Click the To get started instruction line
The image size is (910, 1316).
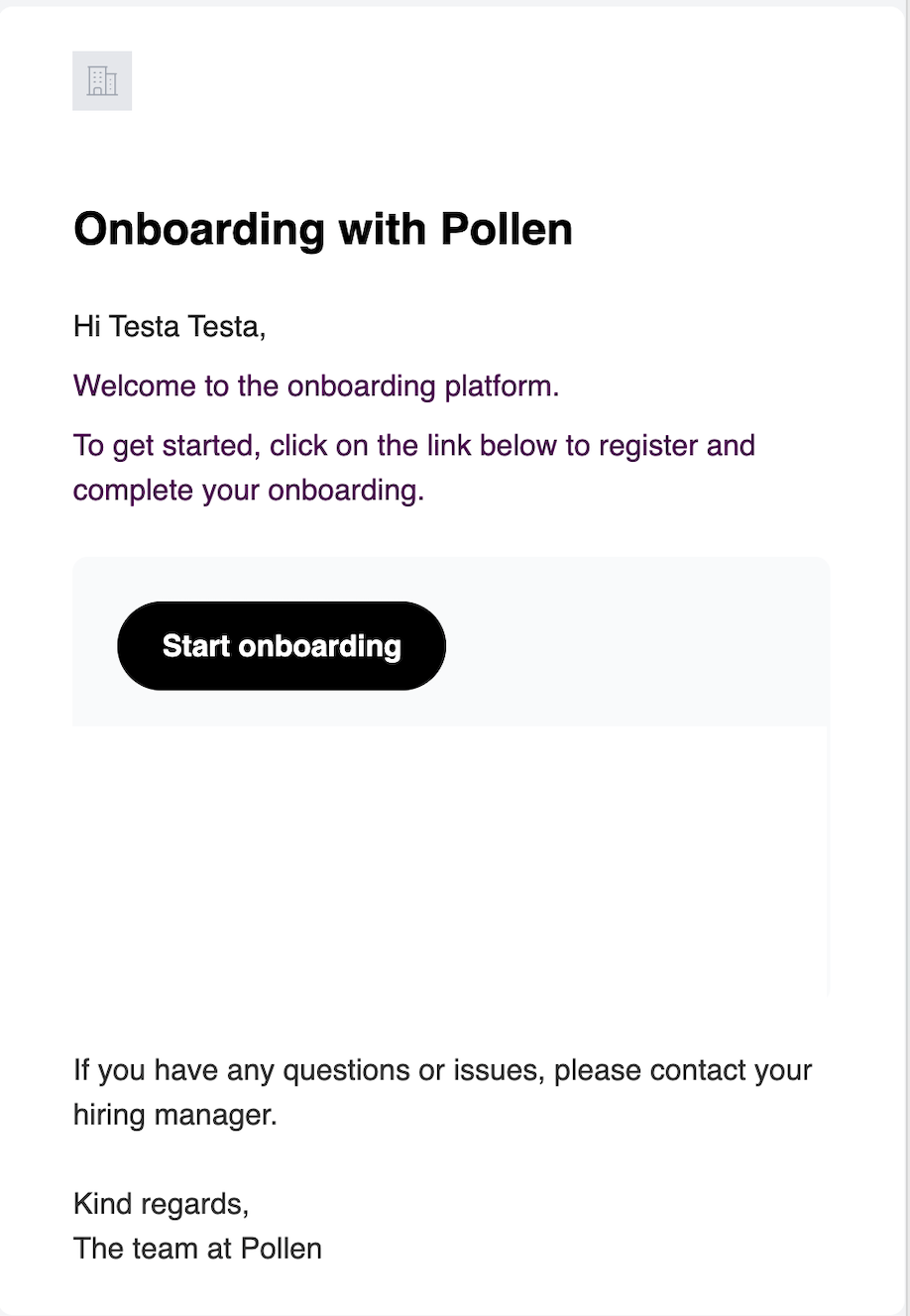click(x=414, y=446)
